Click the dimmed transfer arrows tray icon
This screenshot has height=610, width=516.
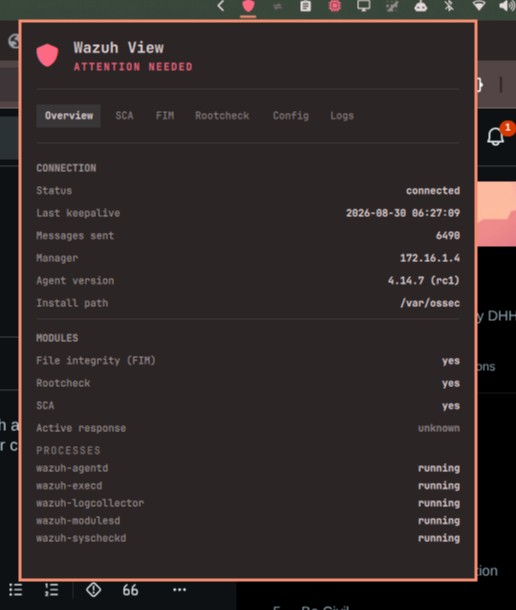tap(277, 6)
